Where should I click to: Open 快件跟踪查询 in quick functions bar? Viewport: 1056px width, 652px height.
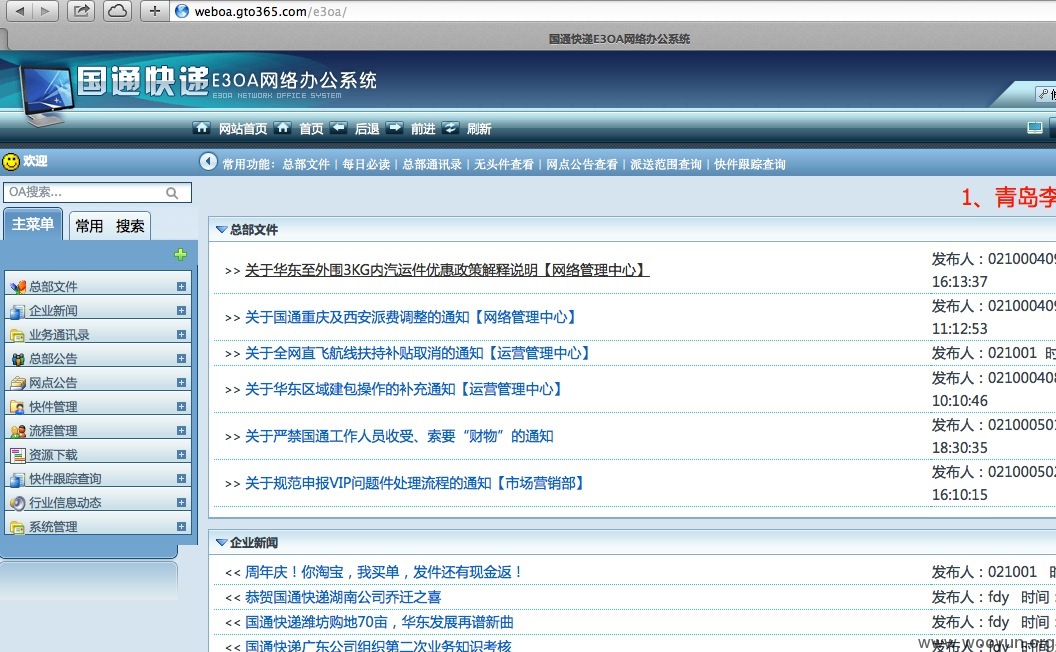[750, 164]
